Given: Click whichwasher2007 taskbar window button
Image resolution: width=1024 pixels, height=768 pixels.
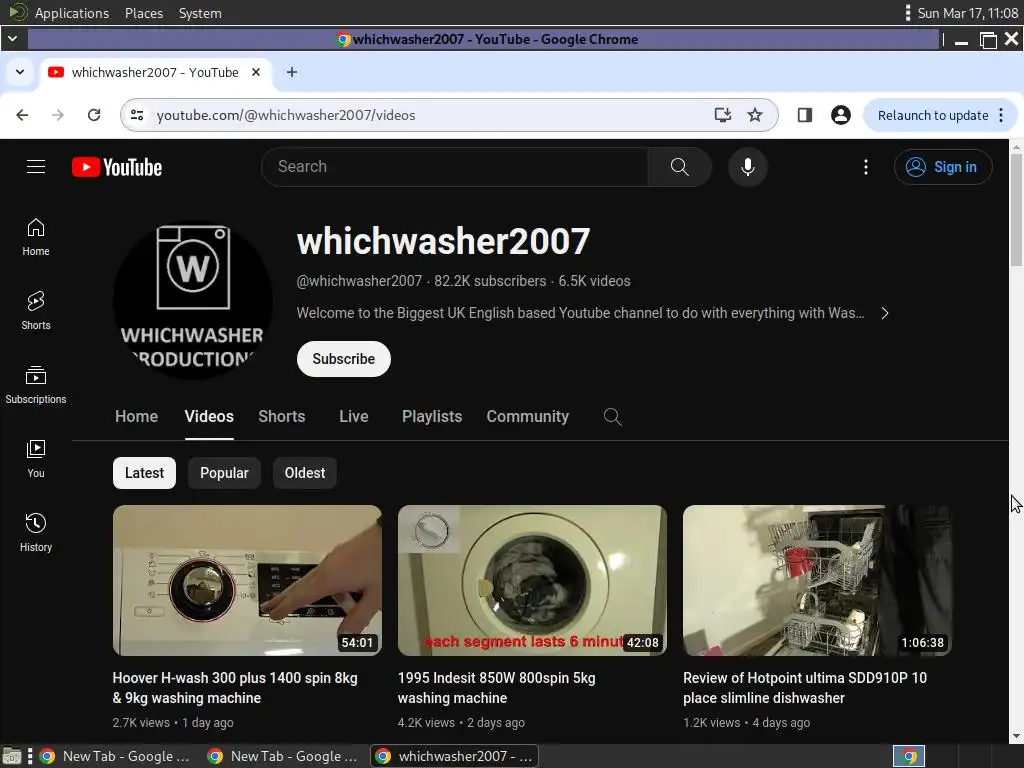Looking at the screenshot, I should [455, 756].
